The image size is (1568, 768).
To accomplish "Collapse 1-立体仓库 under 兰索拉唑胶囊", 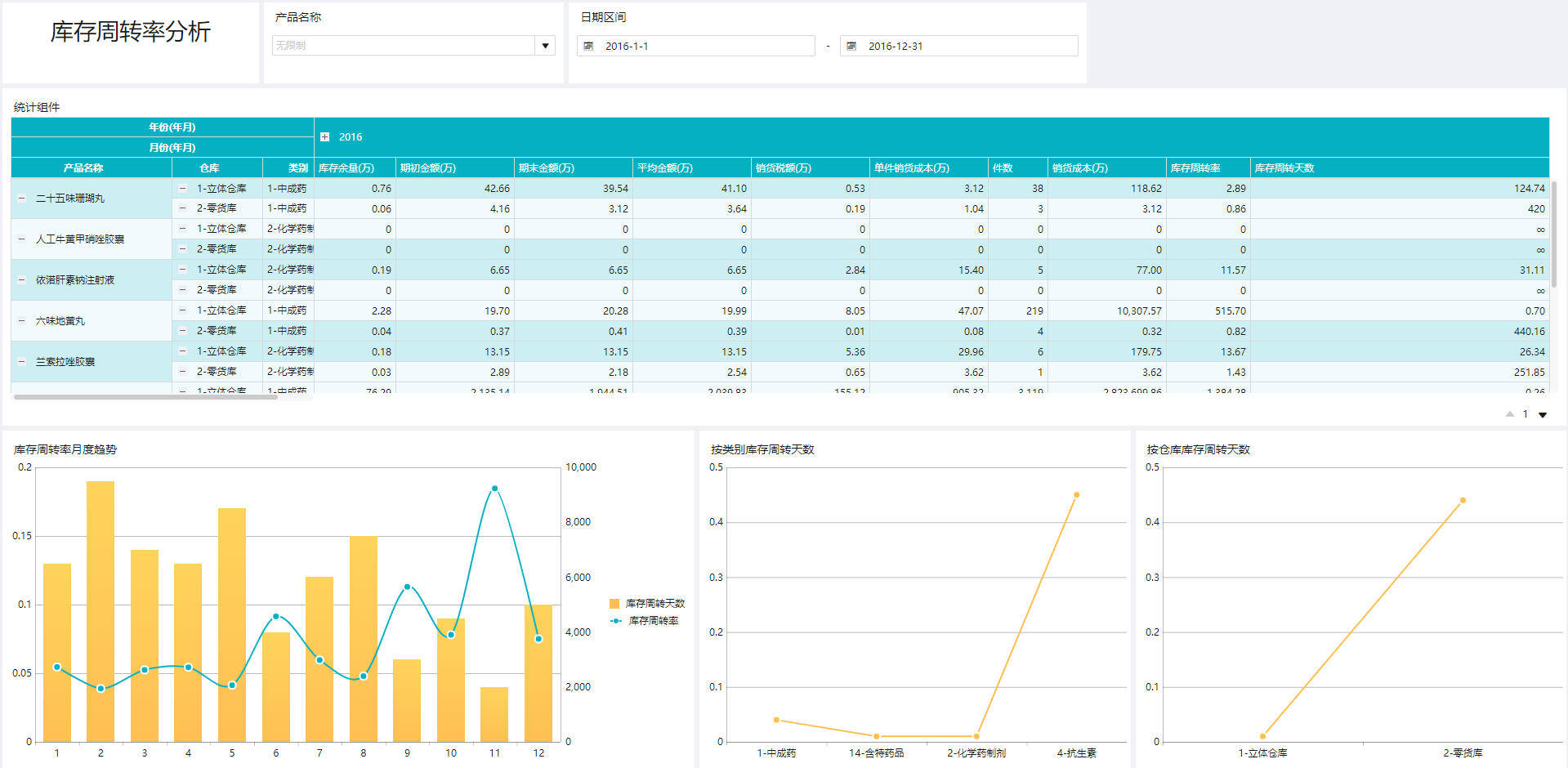I will point(183,351).
